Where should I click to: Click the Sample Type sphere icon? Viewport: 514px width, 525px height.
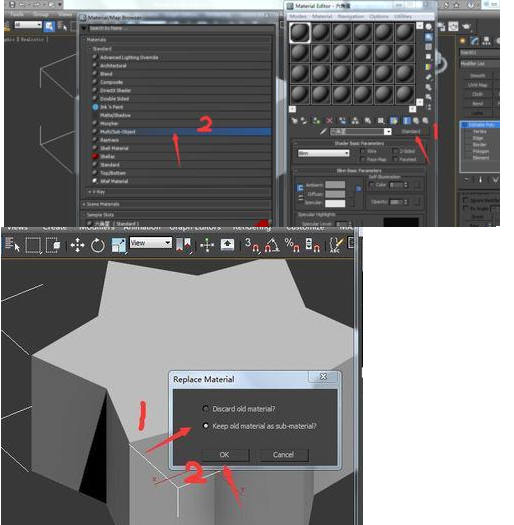429,27
